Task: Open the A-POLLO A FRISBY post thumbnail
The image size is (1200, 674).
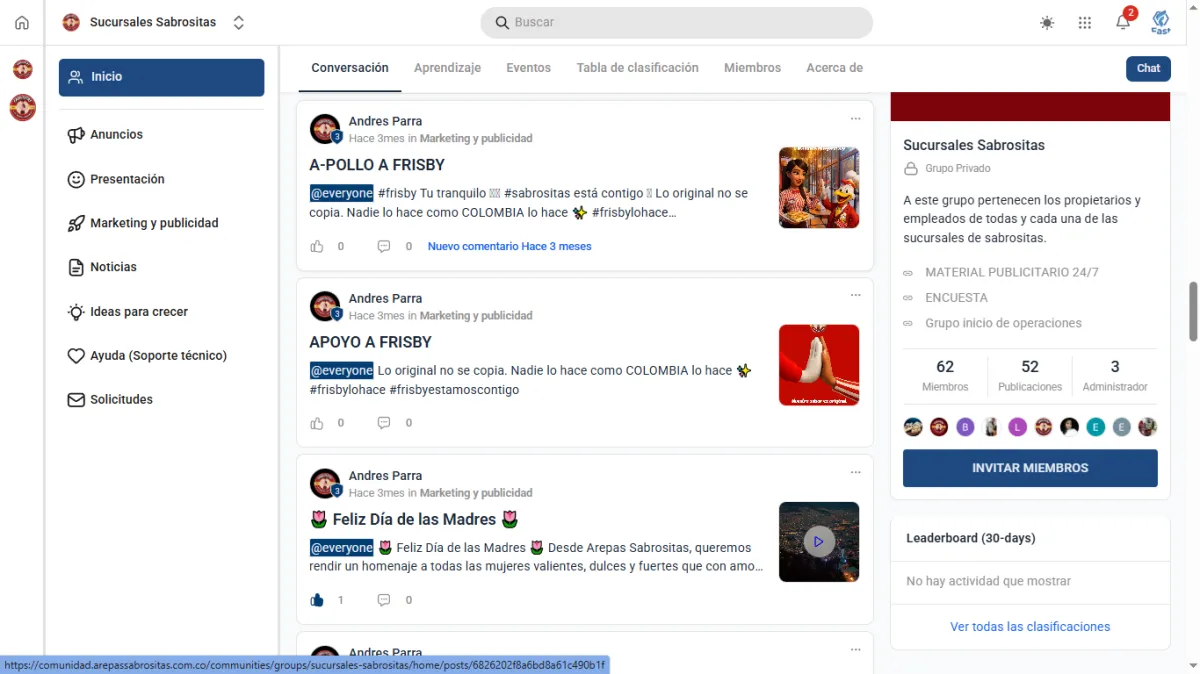Action: pyautogui.click(x=819, y=188)
